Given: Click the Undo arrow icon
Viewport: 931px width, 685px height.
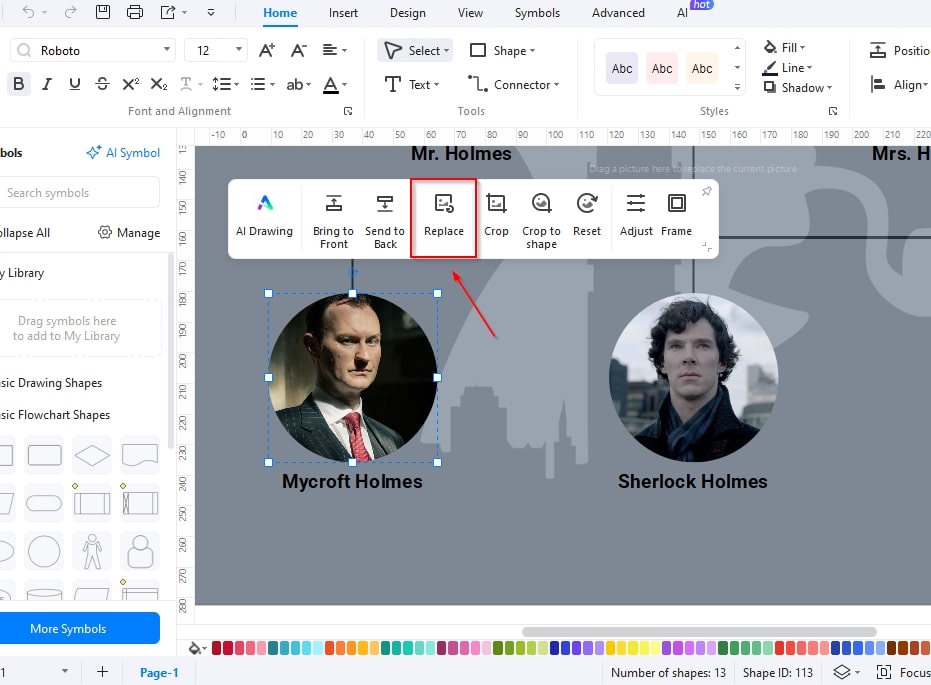Looking at the screenshot, I should point(28,12).
